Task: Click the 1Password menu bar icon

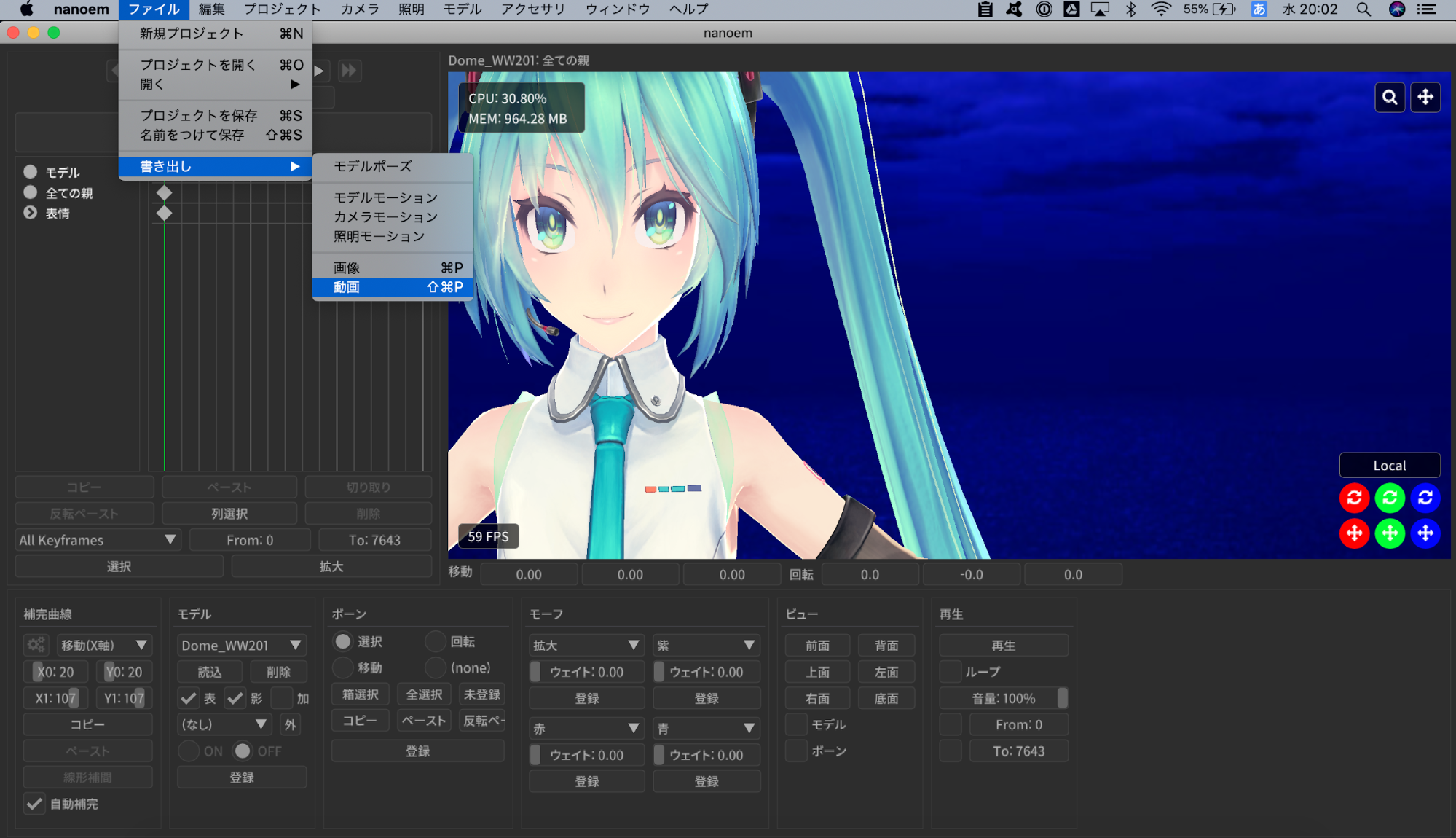Action: (1044, 9)
